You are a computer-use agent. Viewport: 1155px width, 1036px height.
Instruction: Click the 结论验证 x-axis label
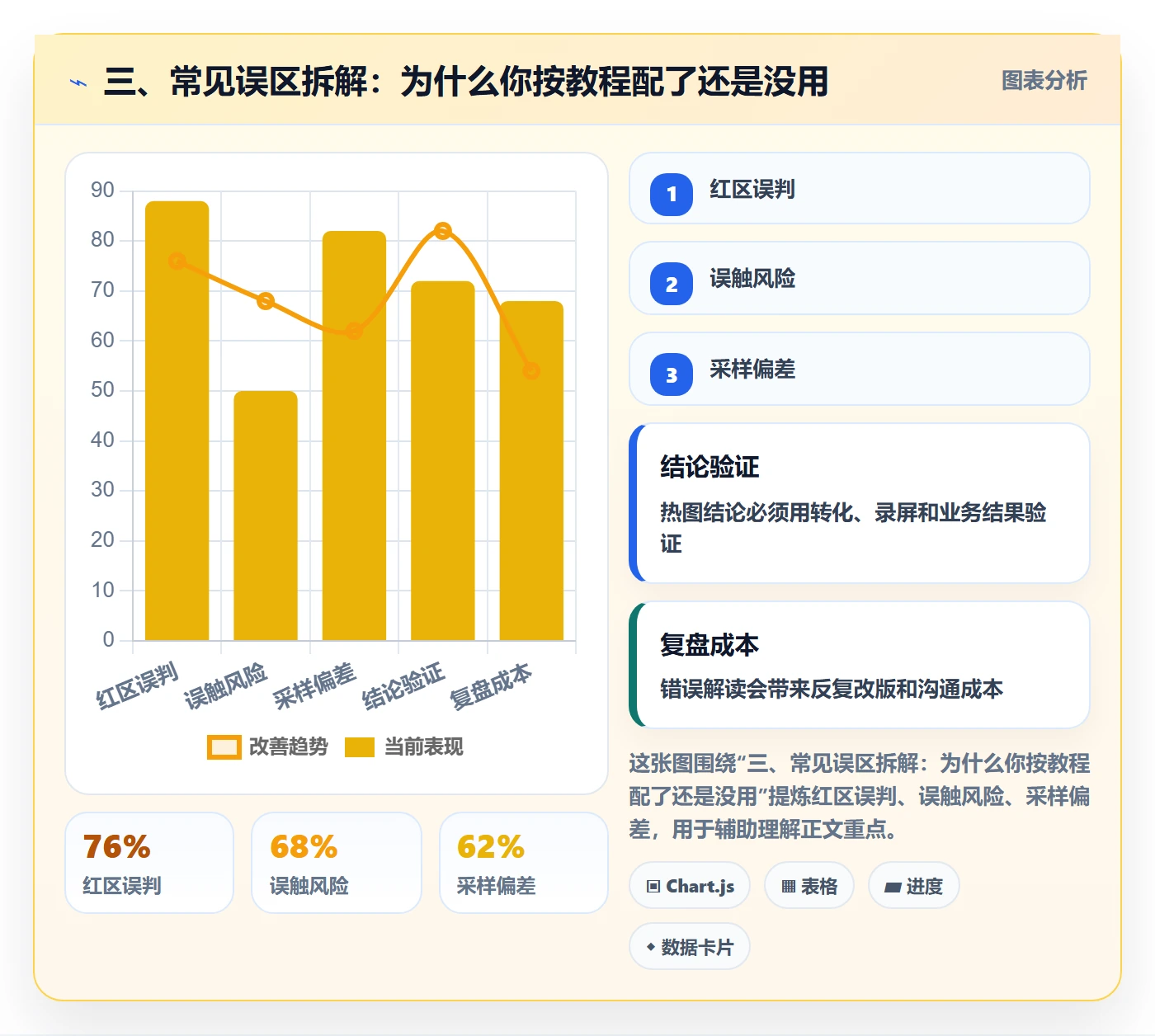[403, 685]
